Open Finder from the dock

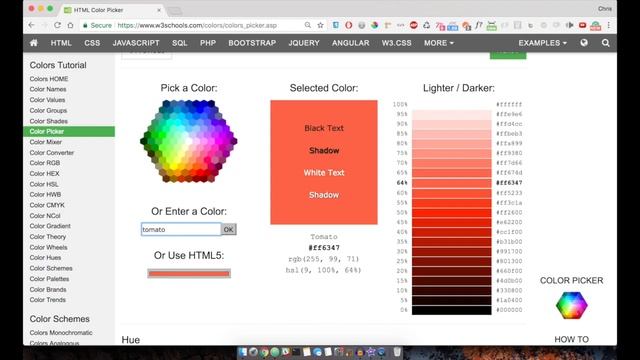point(243,352)
